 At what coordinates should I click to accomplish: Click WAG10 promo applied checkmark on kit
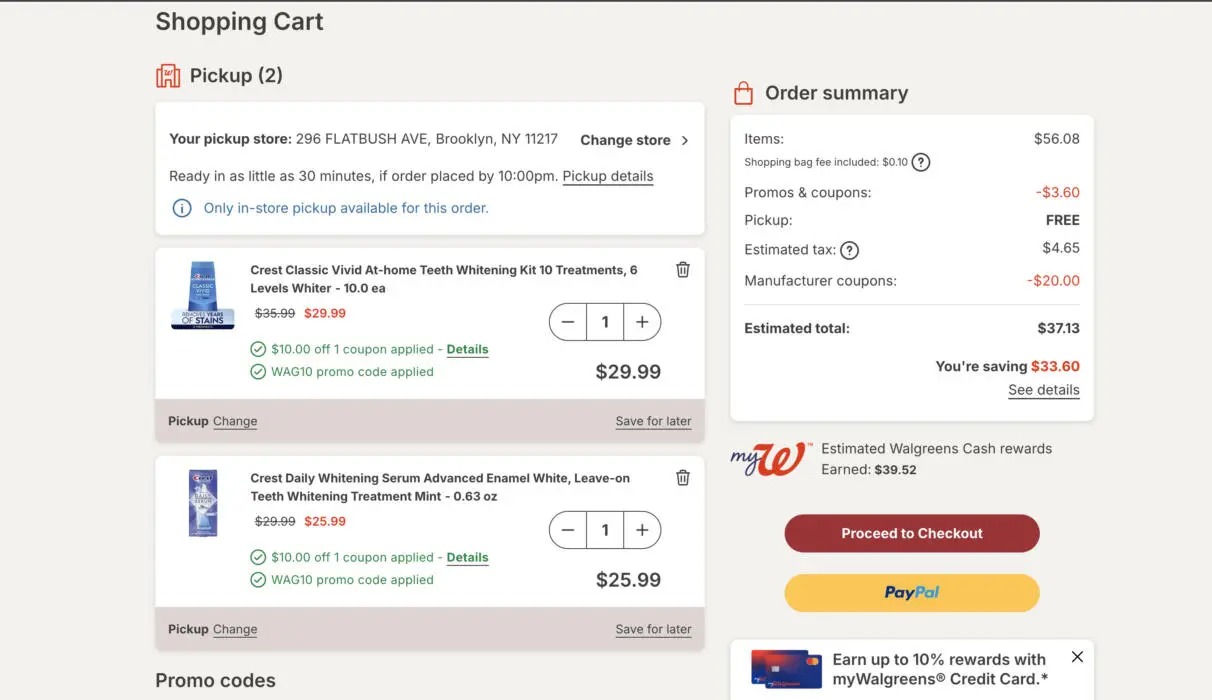tap(258, 371)
